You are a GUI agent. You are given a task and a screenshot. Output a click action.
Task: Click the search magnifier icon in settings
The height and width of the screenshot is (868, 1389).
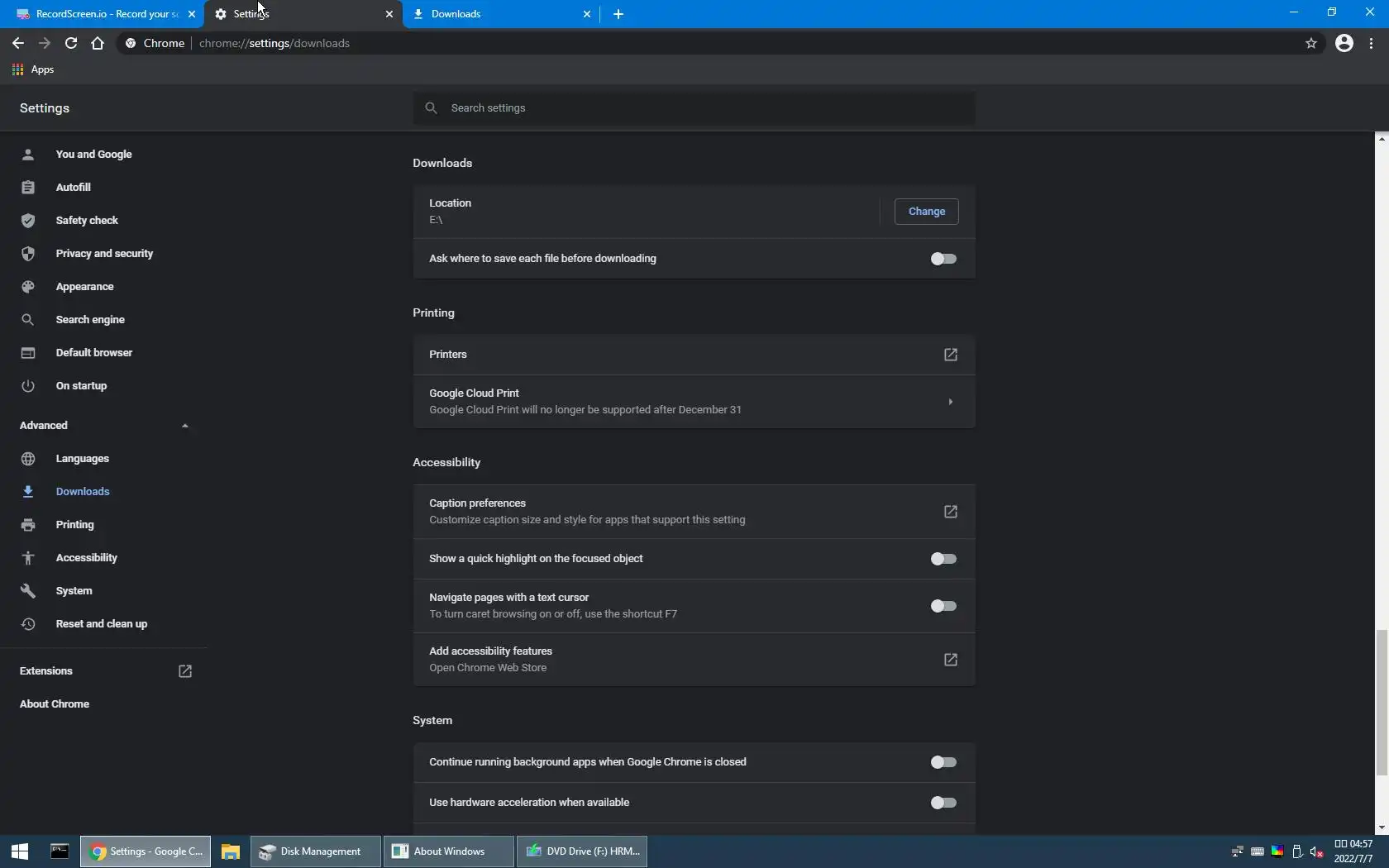pos(431,108)
